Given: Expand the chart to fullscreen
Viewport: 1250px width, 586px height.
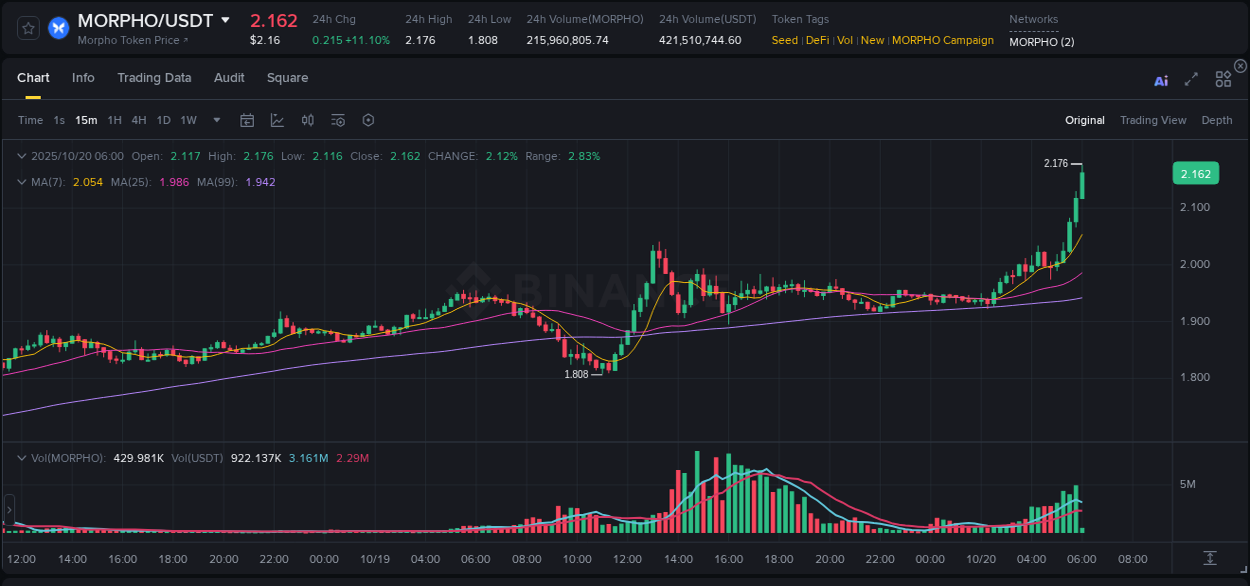Looking at the screenshot, I should click(x=1191, y=79).
